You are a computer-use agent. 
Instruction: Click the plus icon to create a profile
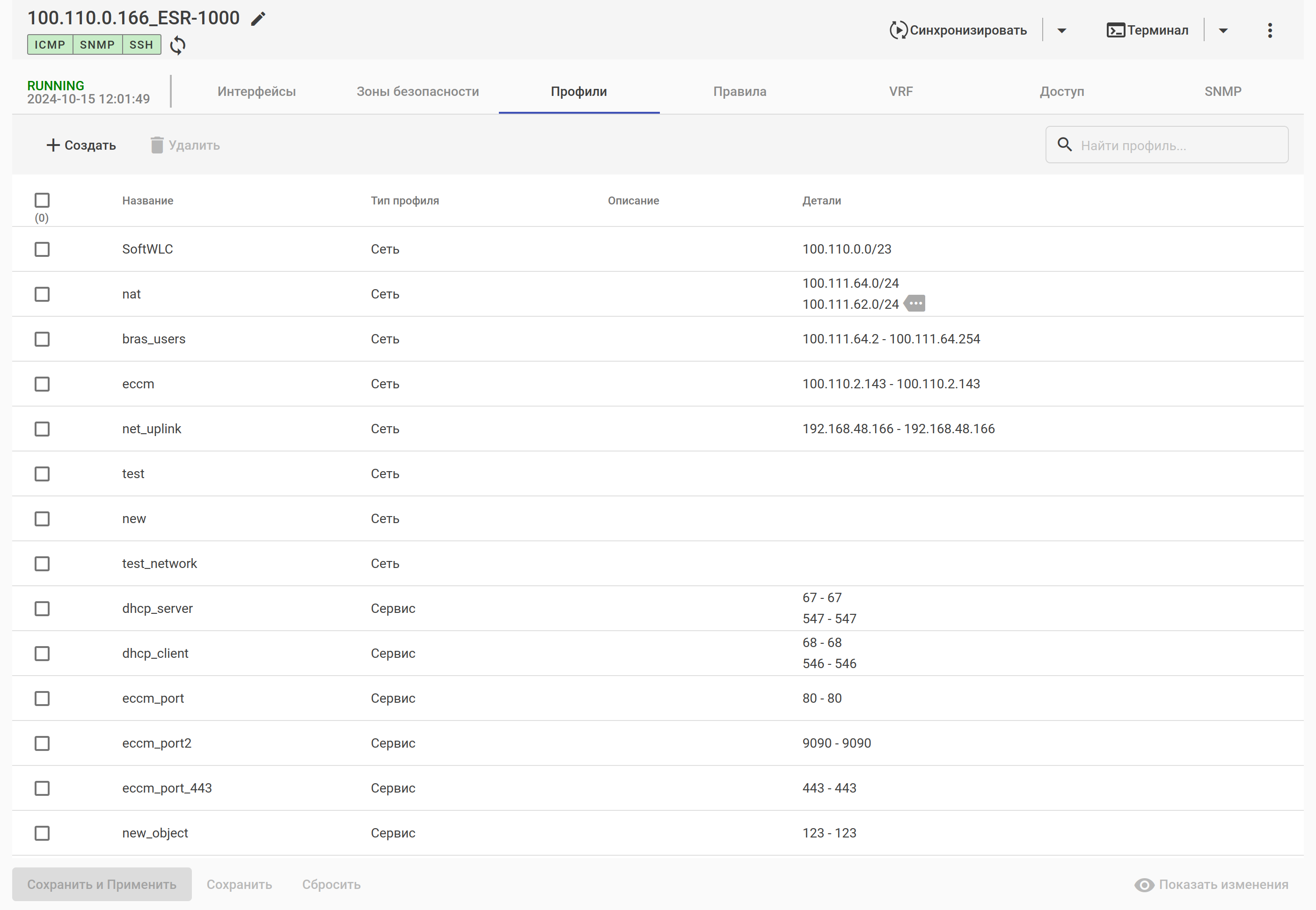[53, 145]
